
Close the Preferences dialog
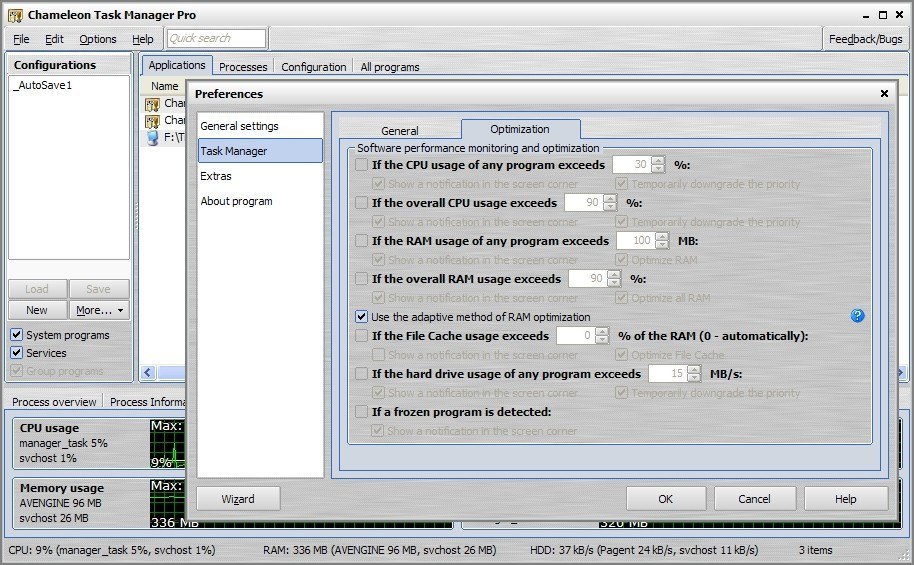(884, 93)
